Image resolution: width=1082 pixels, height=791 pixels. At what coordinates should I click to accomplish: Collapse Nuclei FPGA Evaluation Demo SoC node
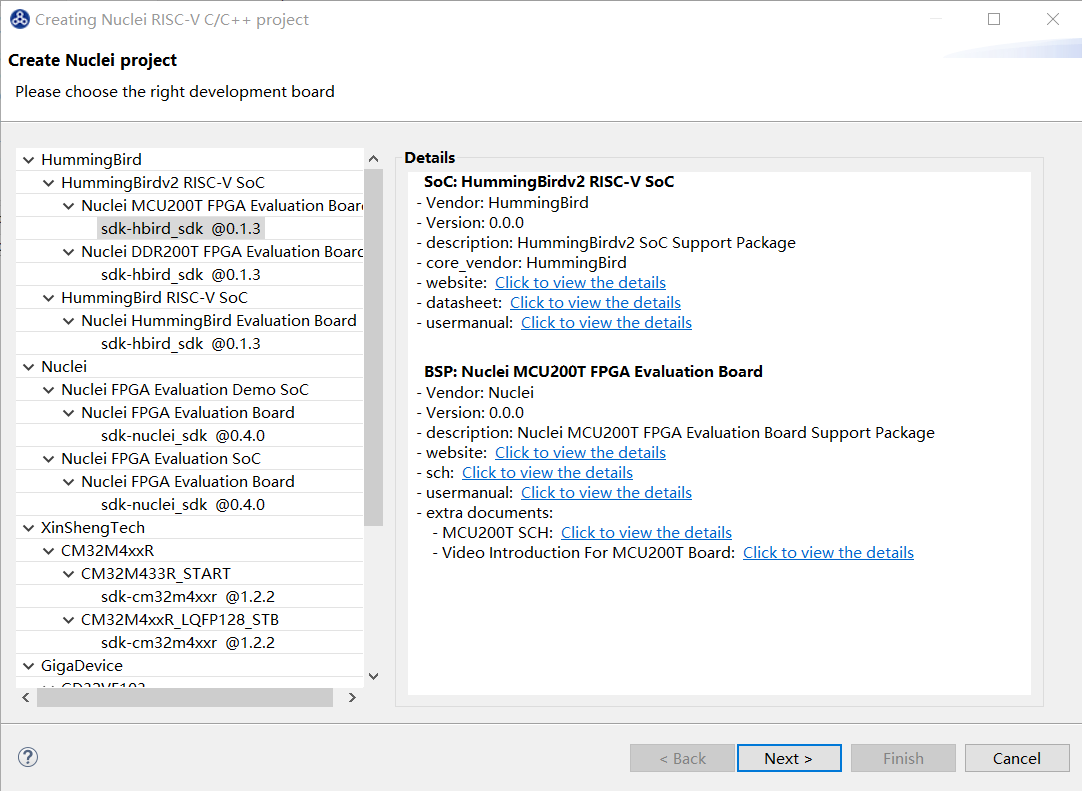point(48,390)
